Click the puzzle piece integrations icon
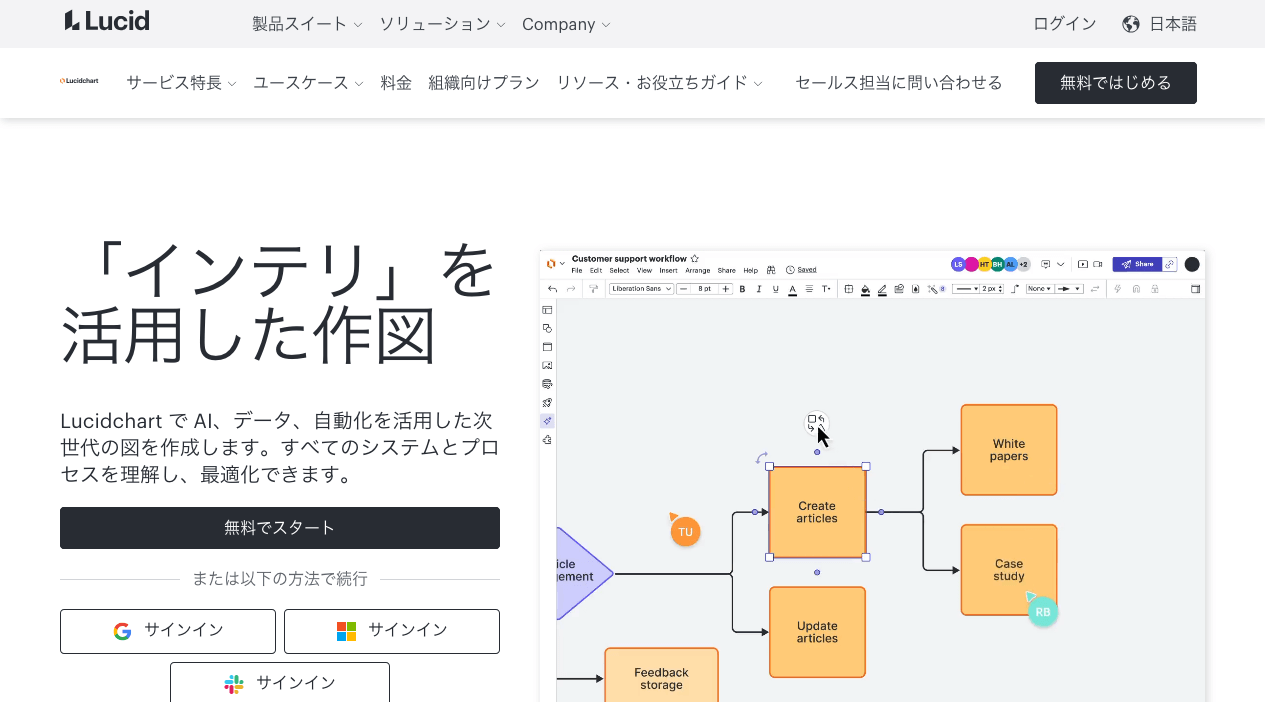 point(547,439)
